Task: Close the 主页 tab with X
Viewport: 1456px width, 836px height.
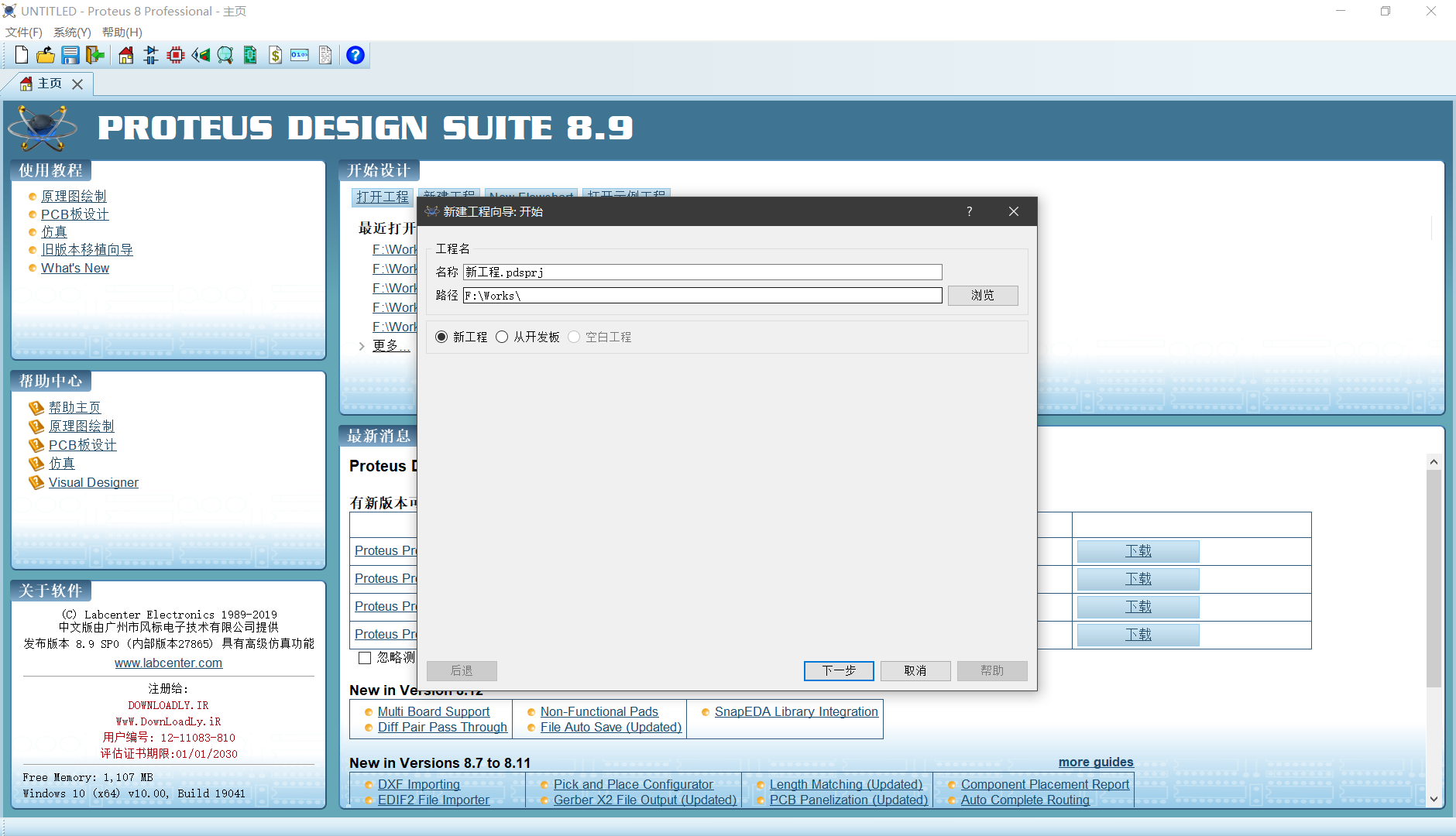Action: (77, 84)
